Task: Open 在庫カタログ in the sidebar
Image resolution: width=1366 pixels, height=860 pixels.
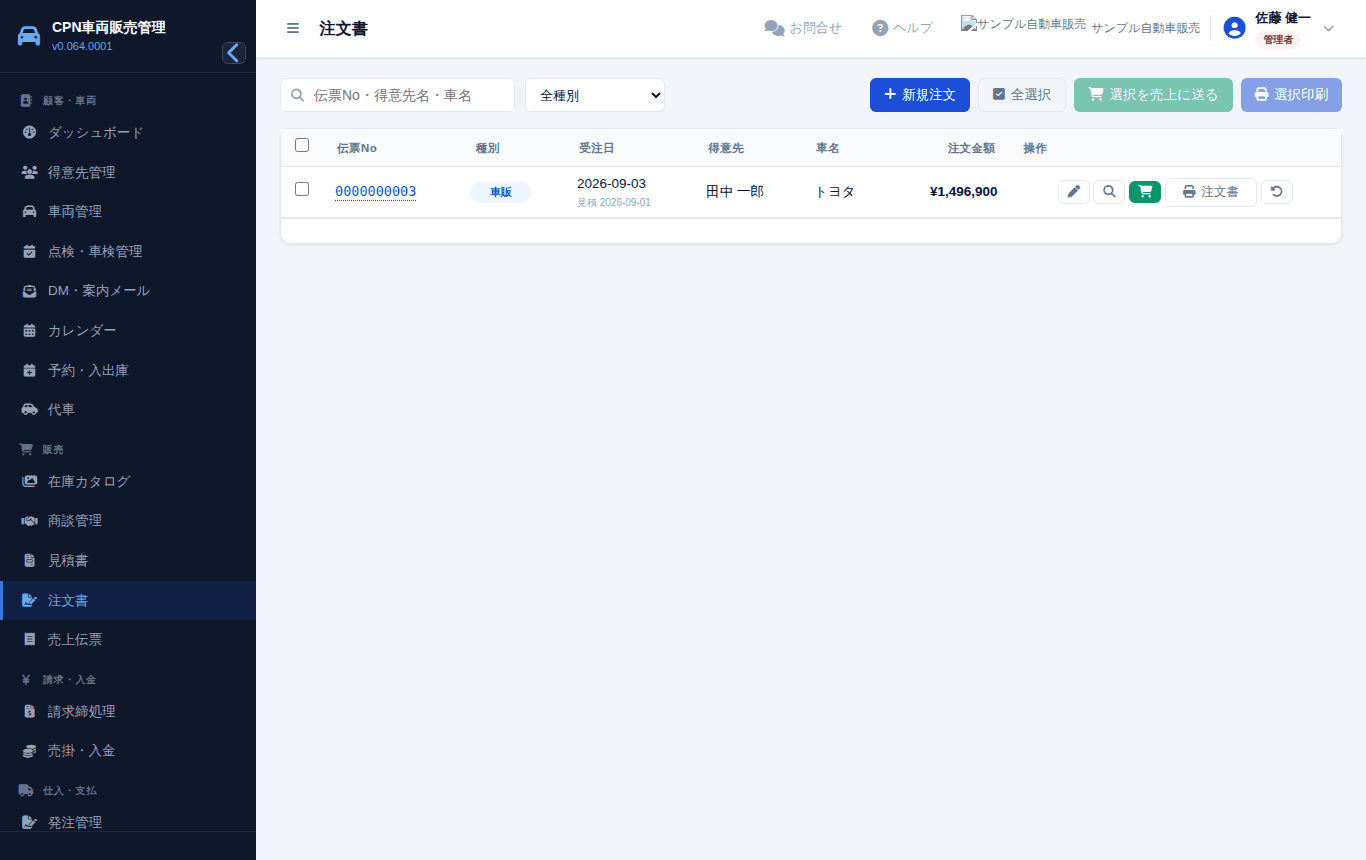Action: pos(128,482)
